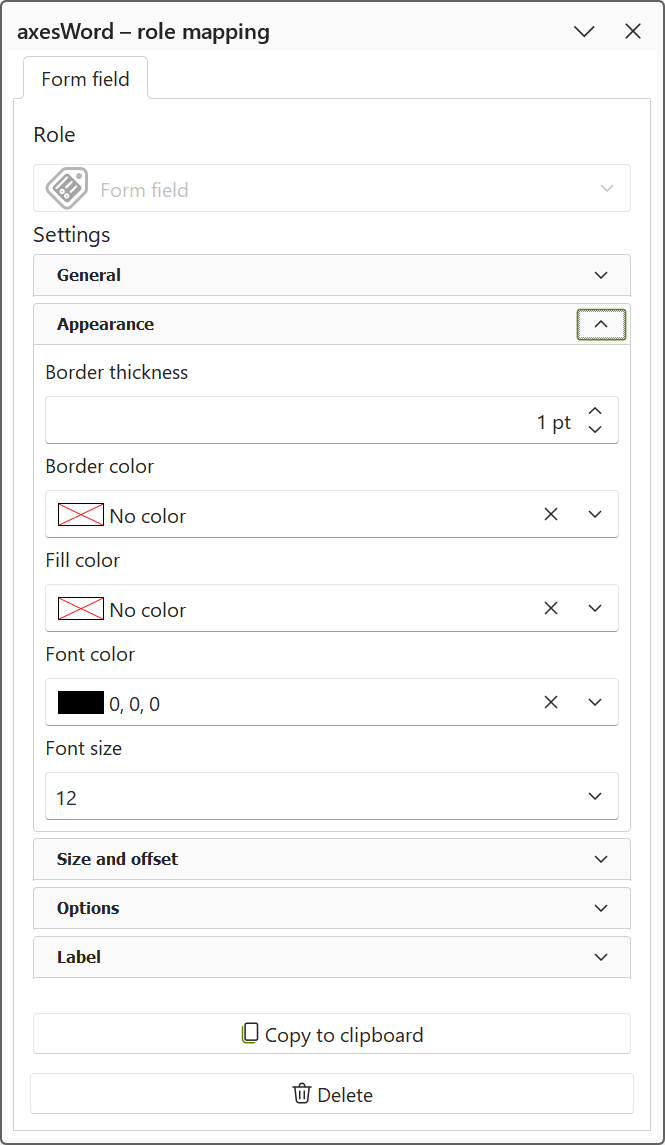The height and width of the screenshot is (1145, 665).
Task: Click the Form field tag icon
Action: (x=67, y=188)
